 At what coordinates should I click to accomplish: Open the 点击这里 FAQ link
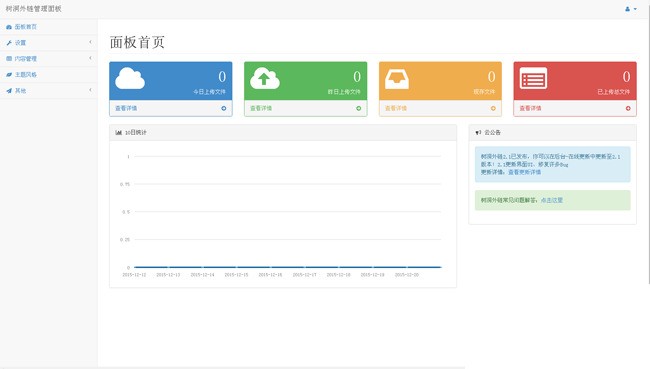552,200
